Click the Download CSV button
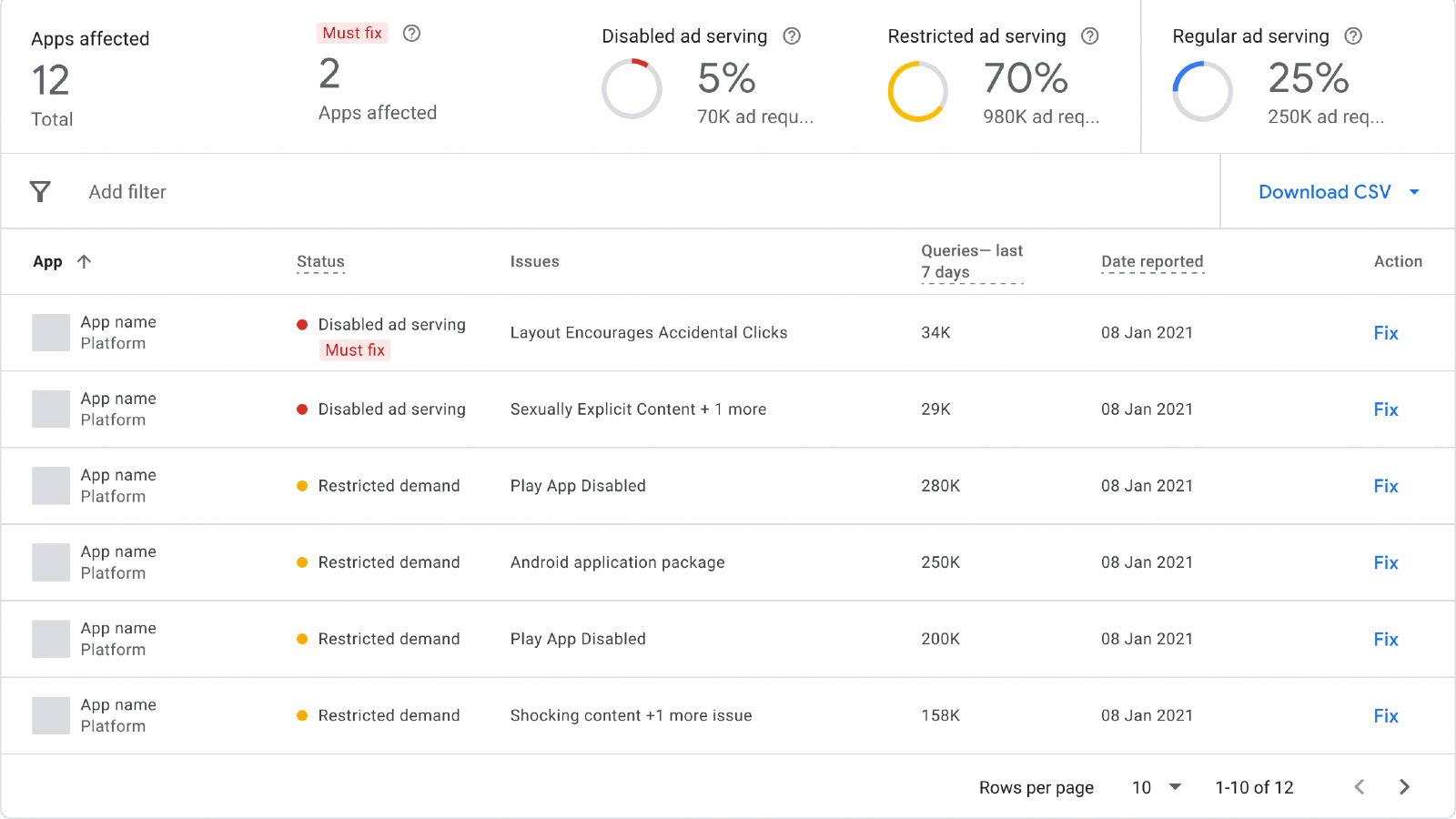Screen dimensions: 1456x819 coord(1324,192)
